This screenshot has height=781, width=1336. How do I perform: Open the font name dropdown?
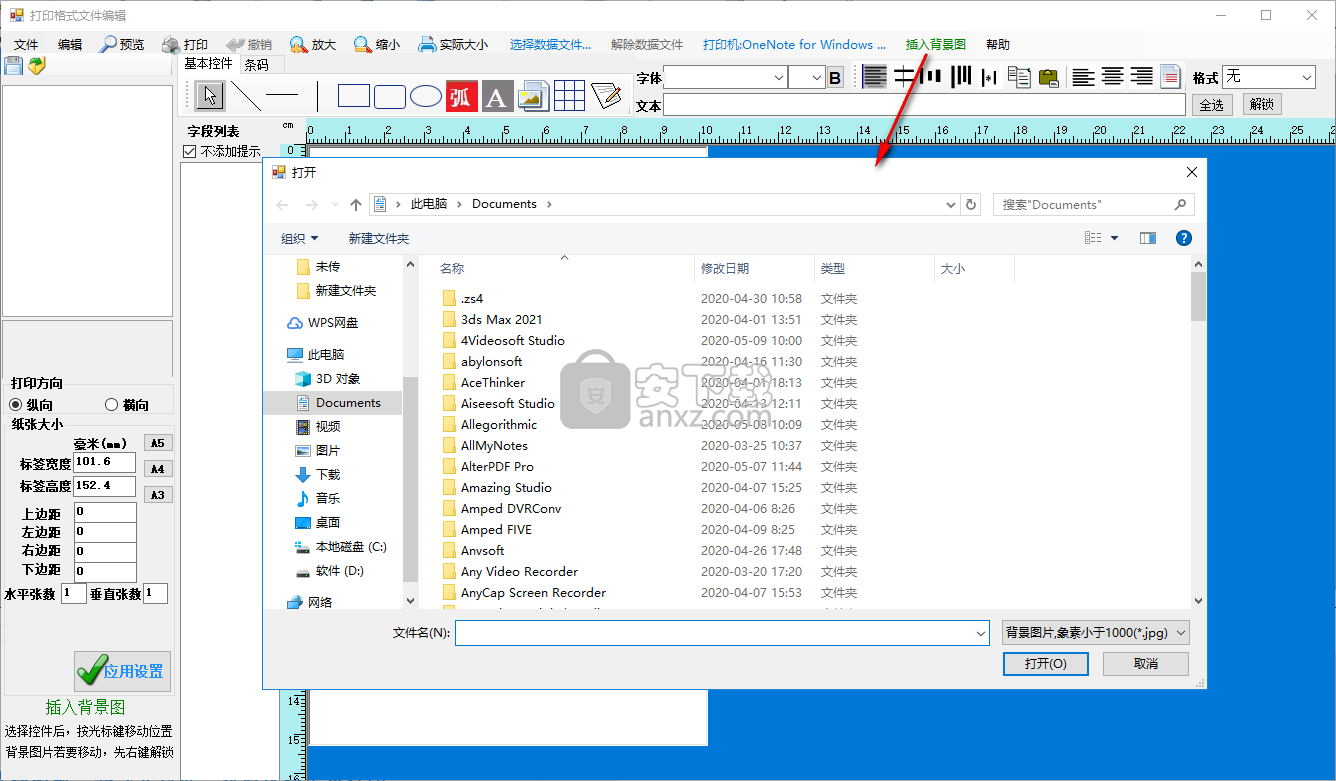[779, 77]
